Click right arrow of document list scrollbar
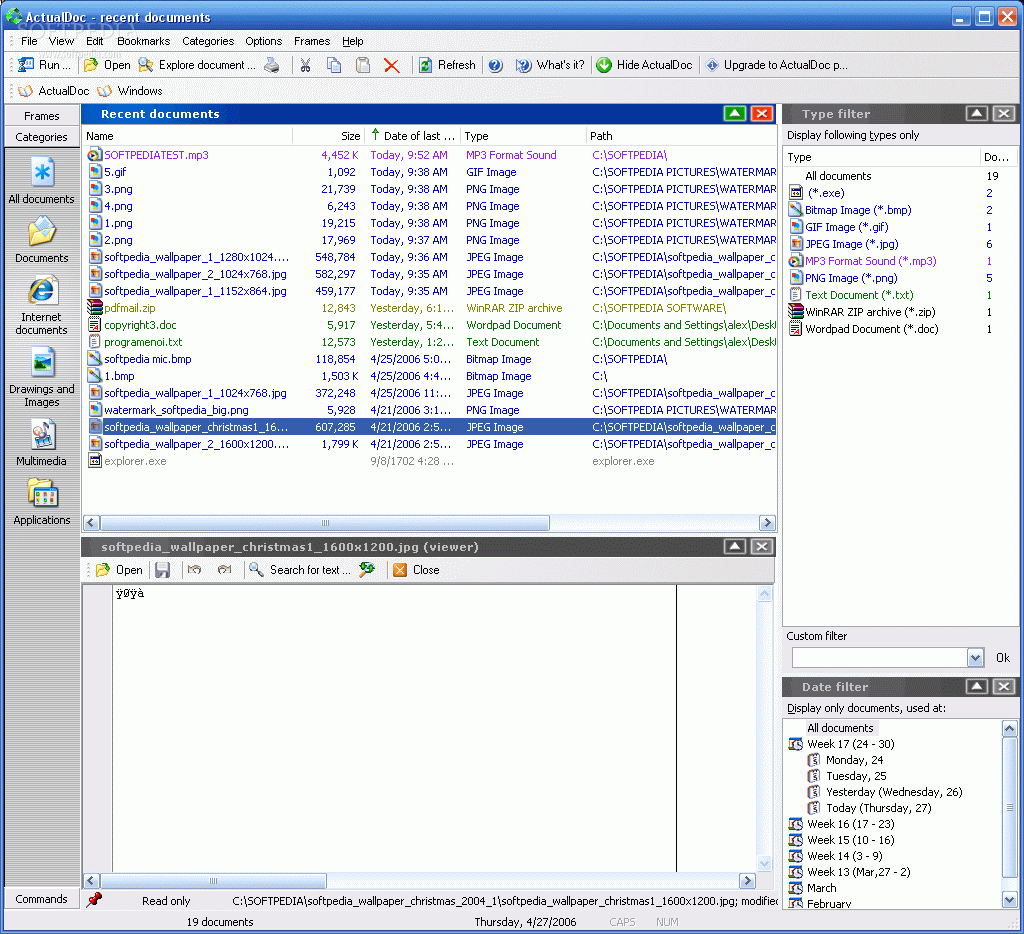Screen dimensions: 1024x934 (767, 523)
